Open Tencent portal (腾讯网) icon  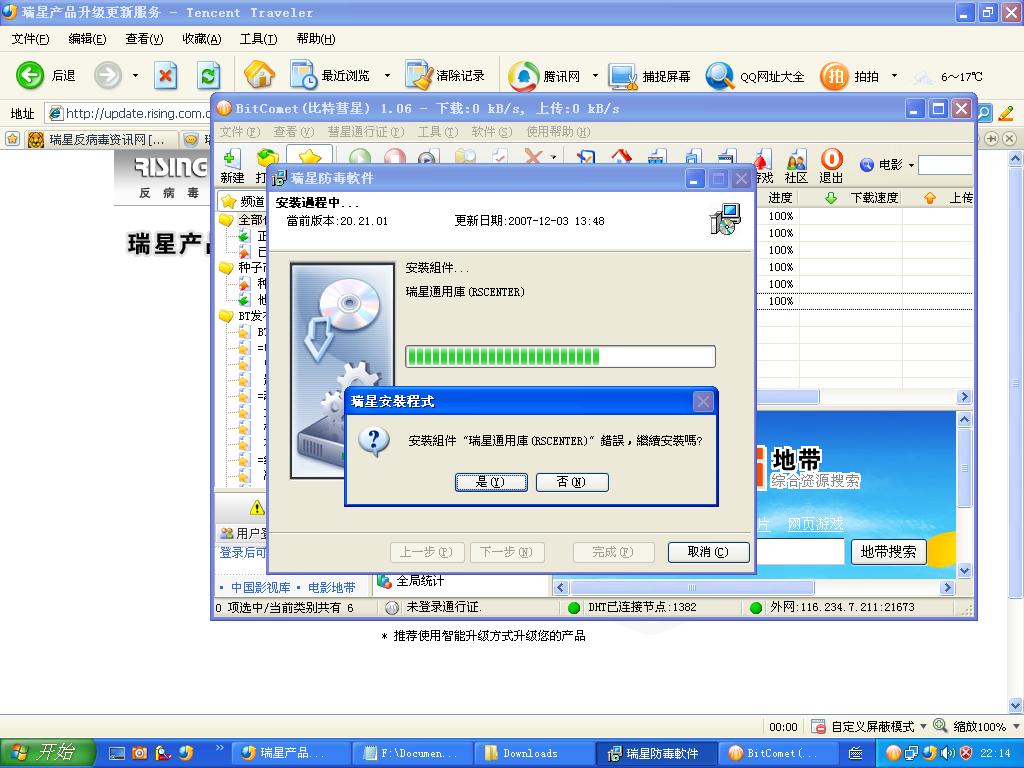coord(523,76)
